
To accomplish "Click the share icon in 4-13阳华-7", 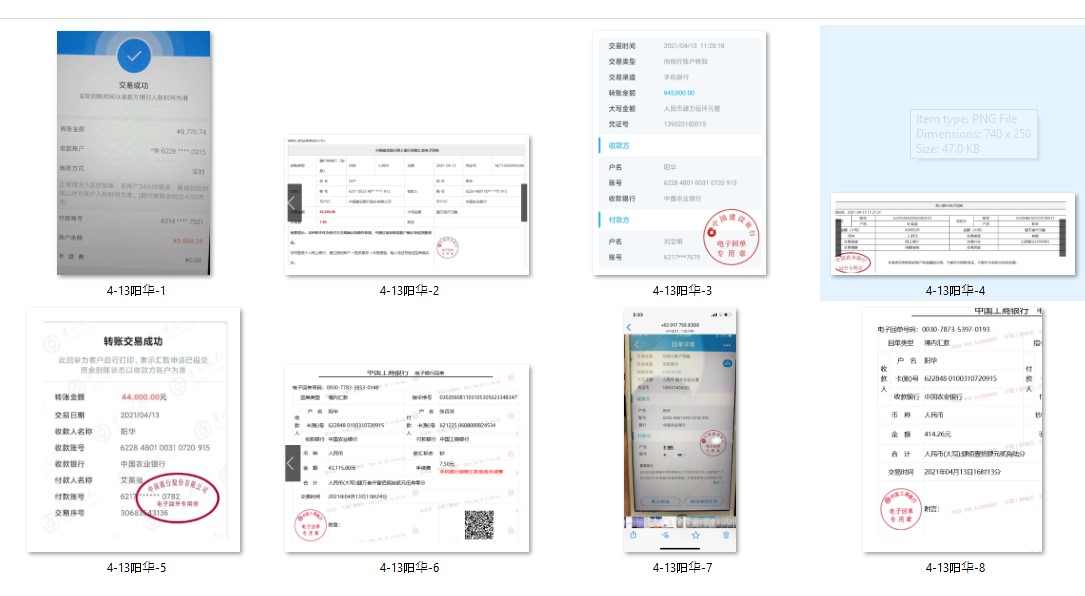I will tap(633, 535).
